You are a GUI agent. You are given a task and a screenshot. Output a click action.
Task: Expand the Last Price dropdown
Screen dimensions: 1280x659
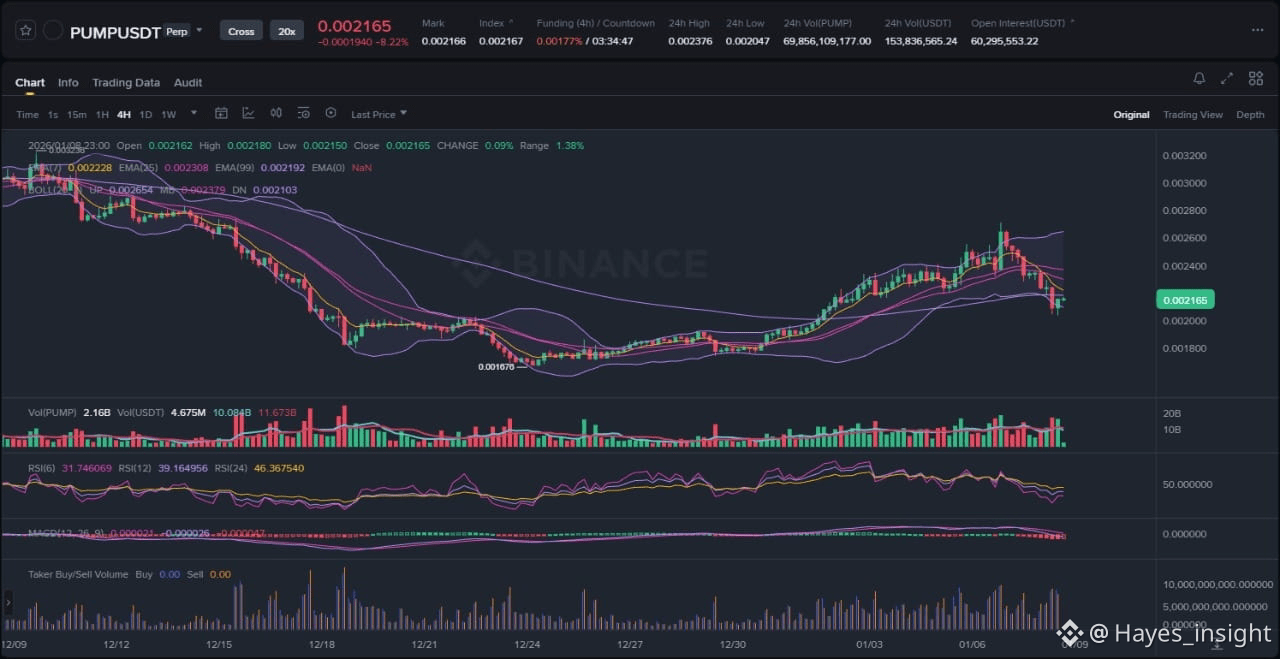tap(378, 114)
